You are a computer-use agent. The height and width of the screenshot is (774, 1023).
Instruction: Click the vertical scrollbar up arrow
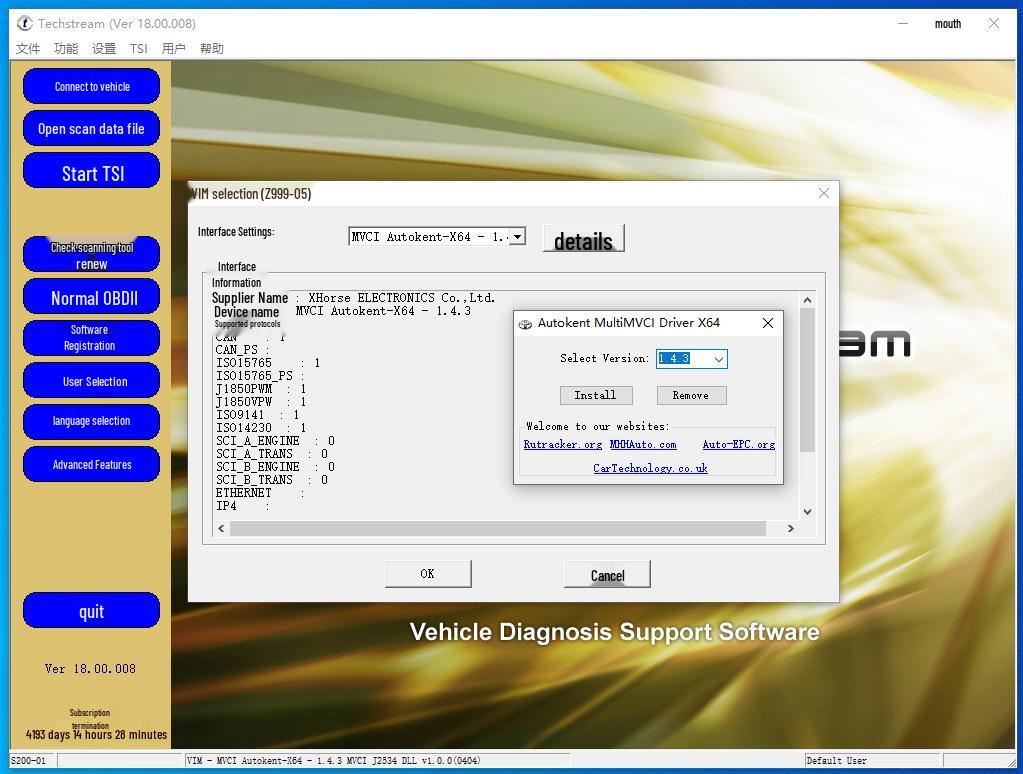pos(808,300)
